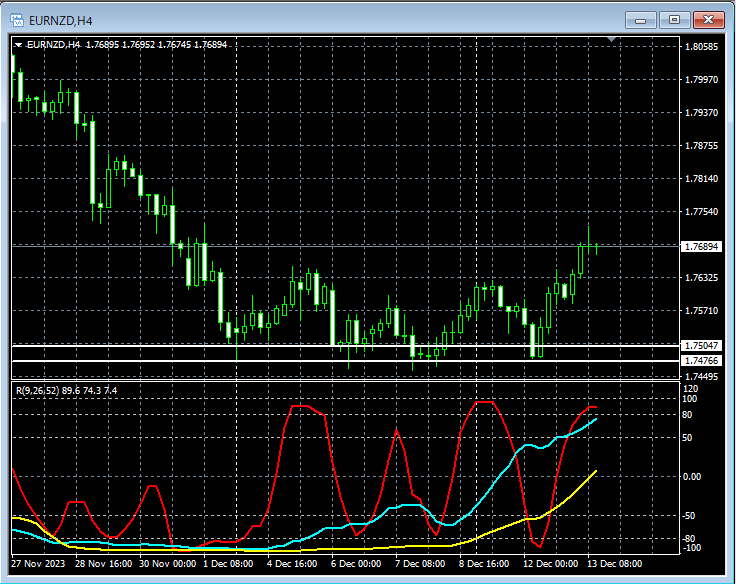The width and height of the screenshot is (736, 584).
Task: Click the 30 Nov 00:00 time label
Action: [168, 564]
